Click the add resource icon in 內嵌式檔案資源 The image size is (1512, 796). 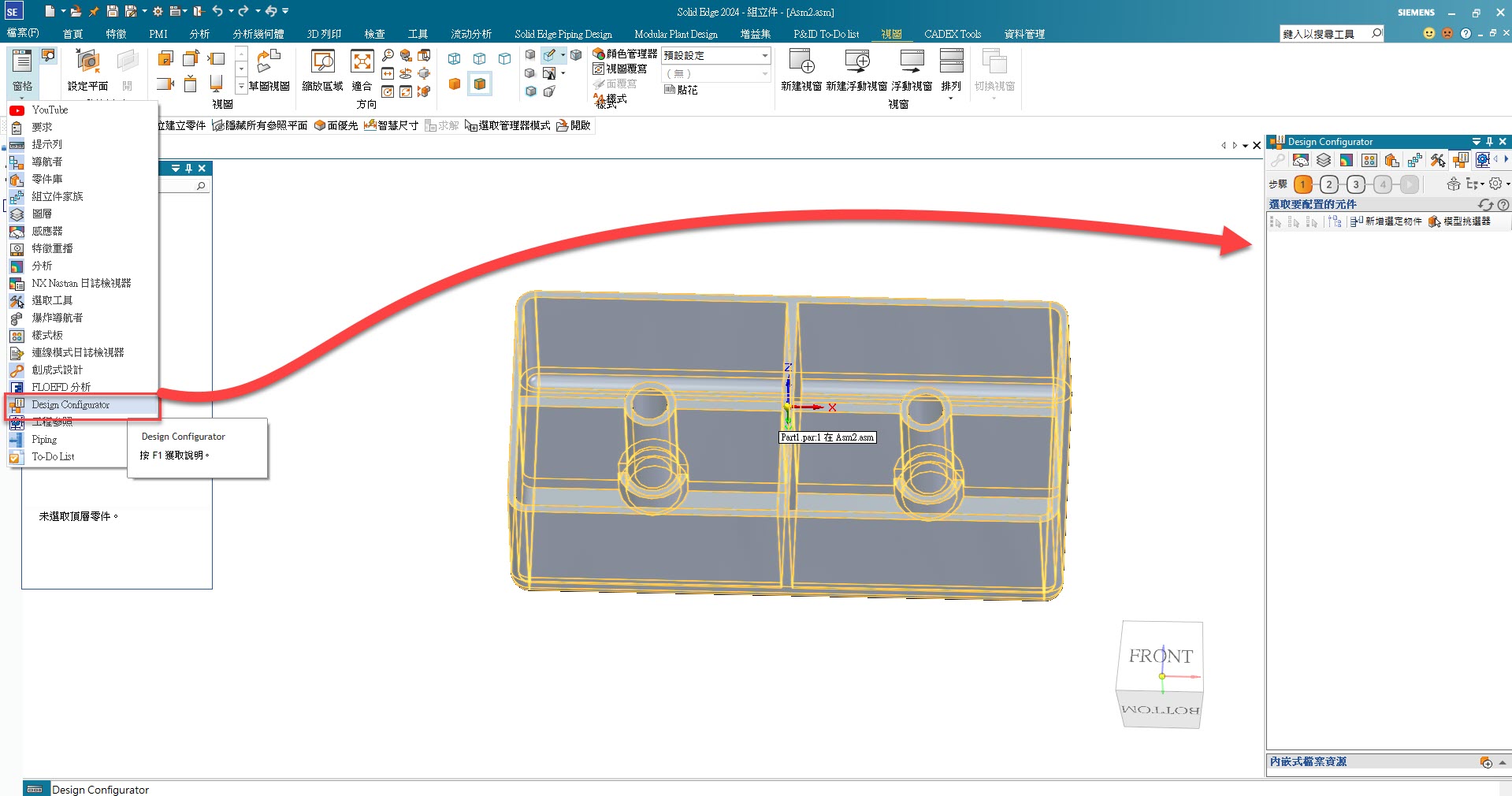[x=1486, y=762]
